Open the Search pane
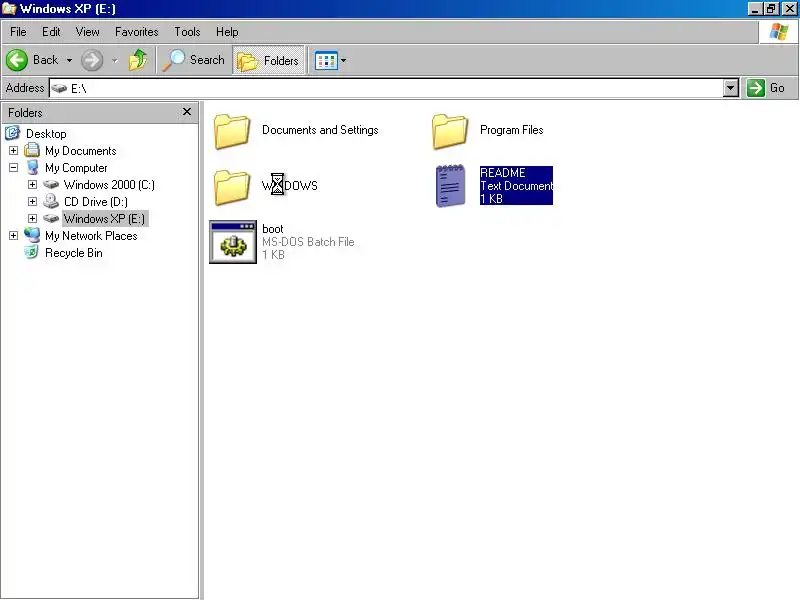 coord(194,60)
